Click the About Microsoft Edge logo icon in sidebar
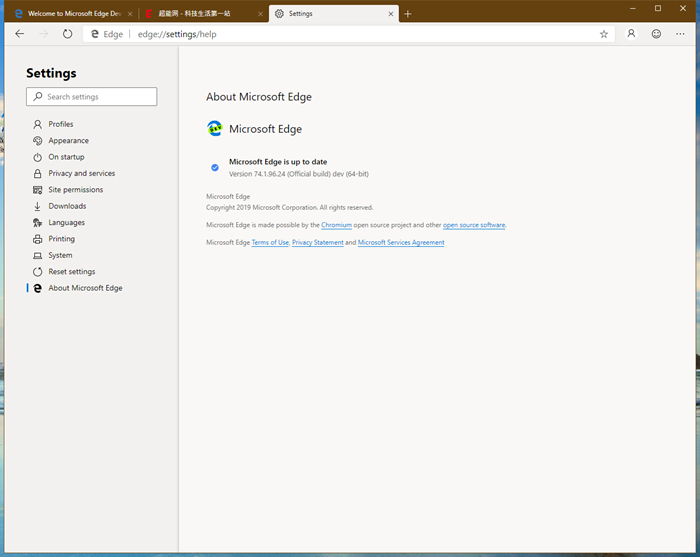This screenshot has height=557, width=700. [38, 288]
